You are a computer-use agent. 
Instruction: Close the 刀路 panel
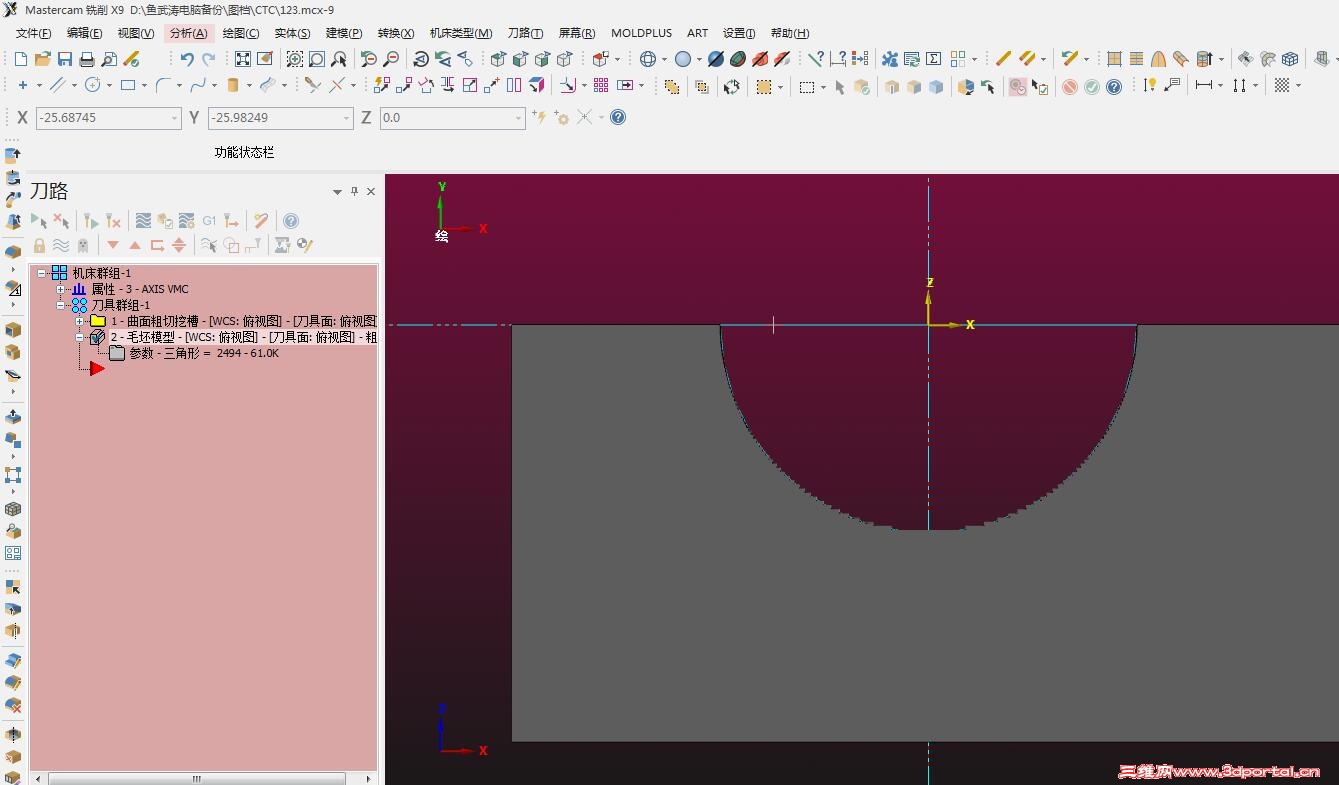(371, 191)
